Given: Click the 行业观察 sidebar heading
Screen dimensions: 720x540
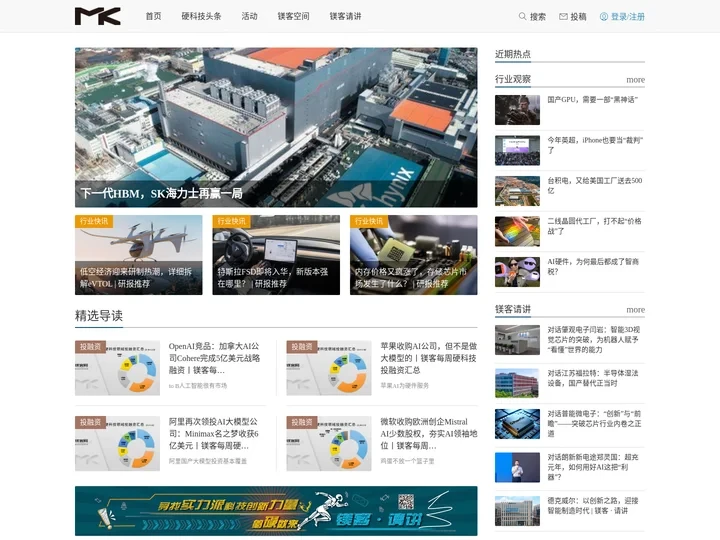Looking at the screenshot, I should [x=513, y=79].
